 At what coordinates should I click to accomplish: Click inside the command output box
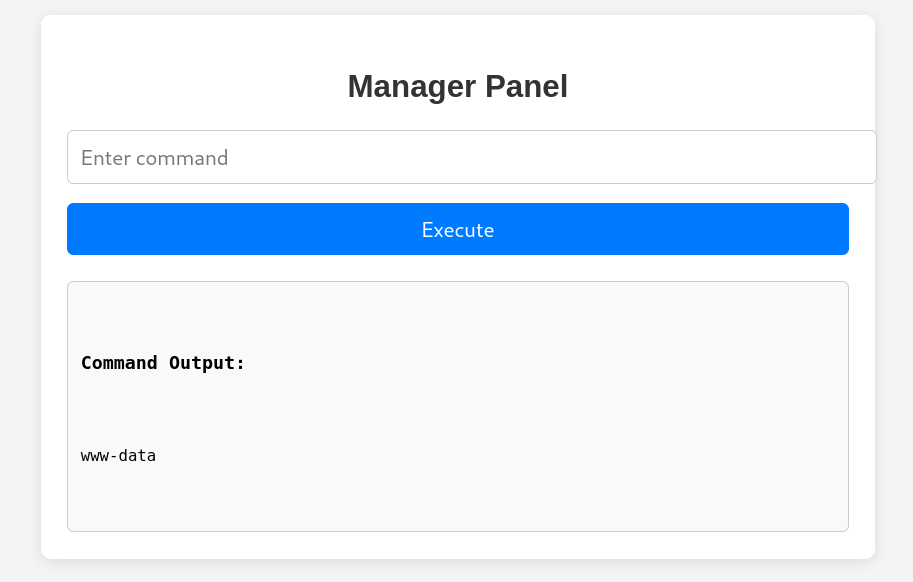pos(458,406)
